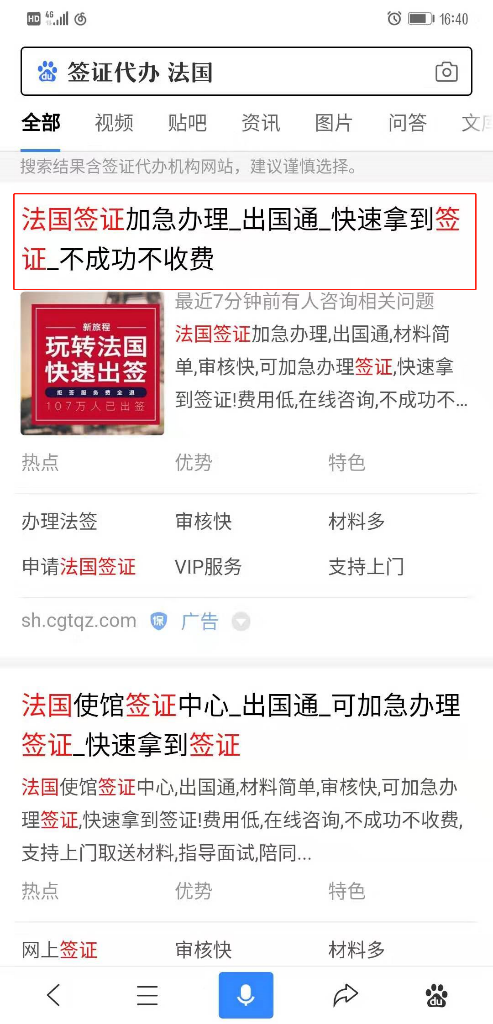Tap the share arrow icon
The height and width of the screenshot is (1024, 493).
tap(345, 995)
